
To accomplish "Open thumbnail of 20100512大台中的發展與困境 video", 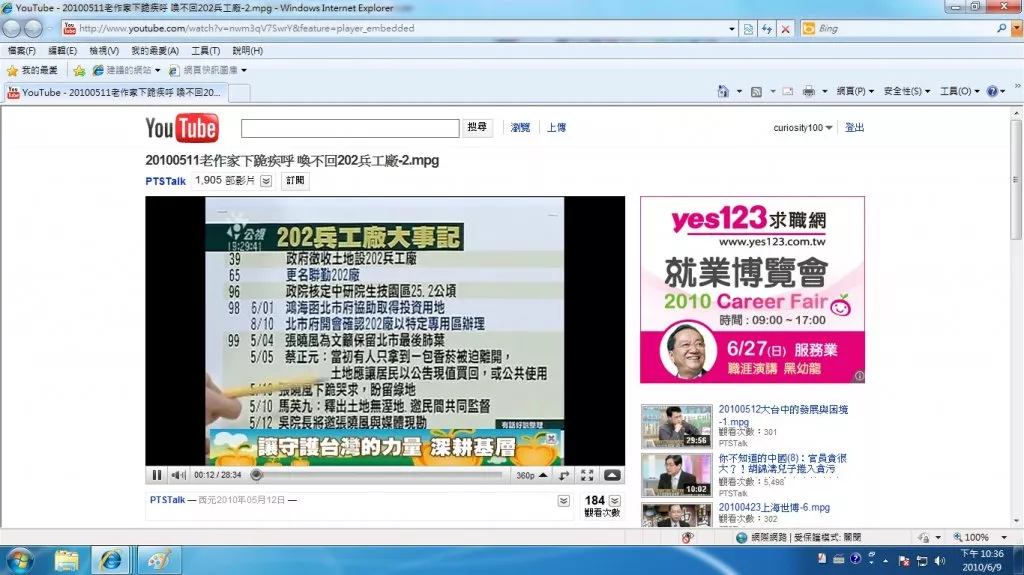I will (677, 425).
